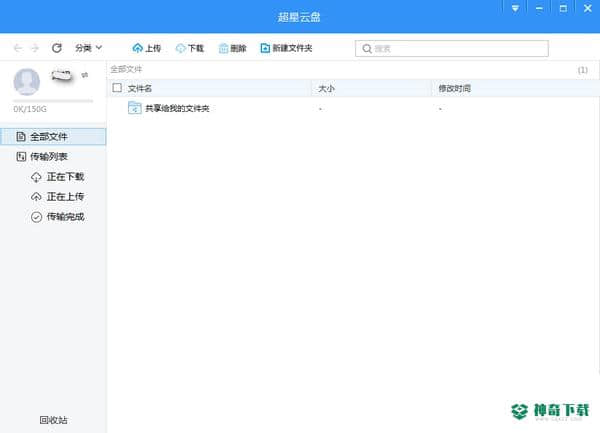Click the 全部文件 document icon in sidebar
The height and width of the screenshot is (433, 600).
[x=21, y=137]
